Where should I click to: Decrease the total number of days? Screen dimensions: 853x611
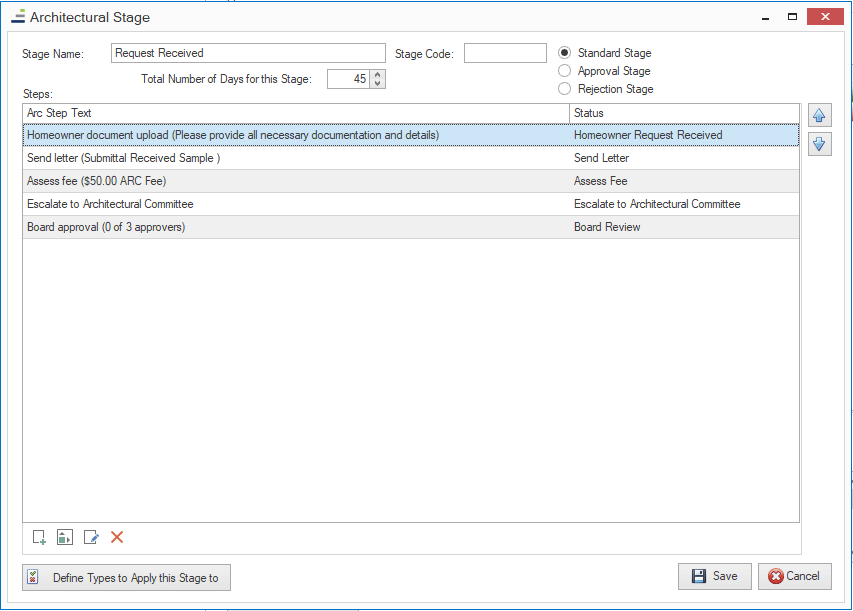(378, 83)
